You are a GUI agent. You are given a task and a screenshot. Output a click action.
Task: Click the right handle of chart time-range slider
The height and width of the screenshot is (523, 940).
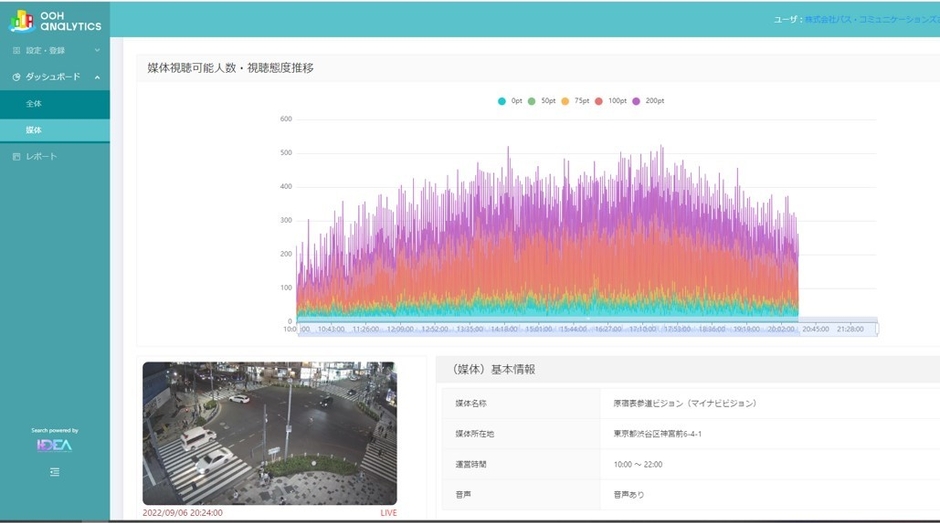(x=877, y=328)
